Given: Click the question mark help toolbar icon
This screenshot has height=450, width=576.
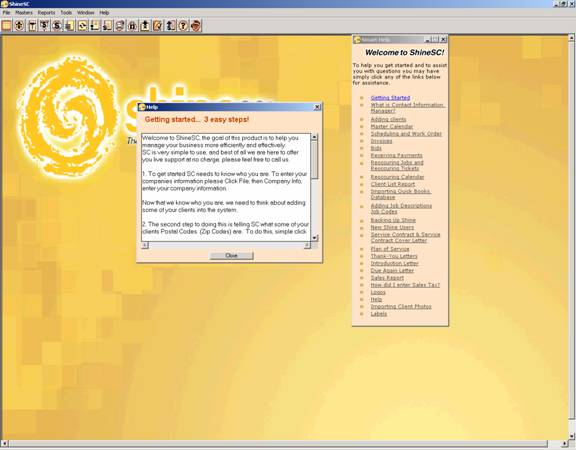Looking at the screenshot, I should coord(183,26).
